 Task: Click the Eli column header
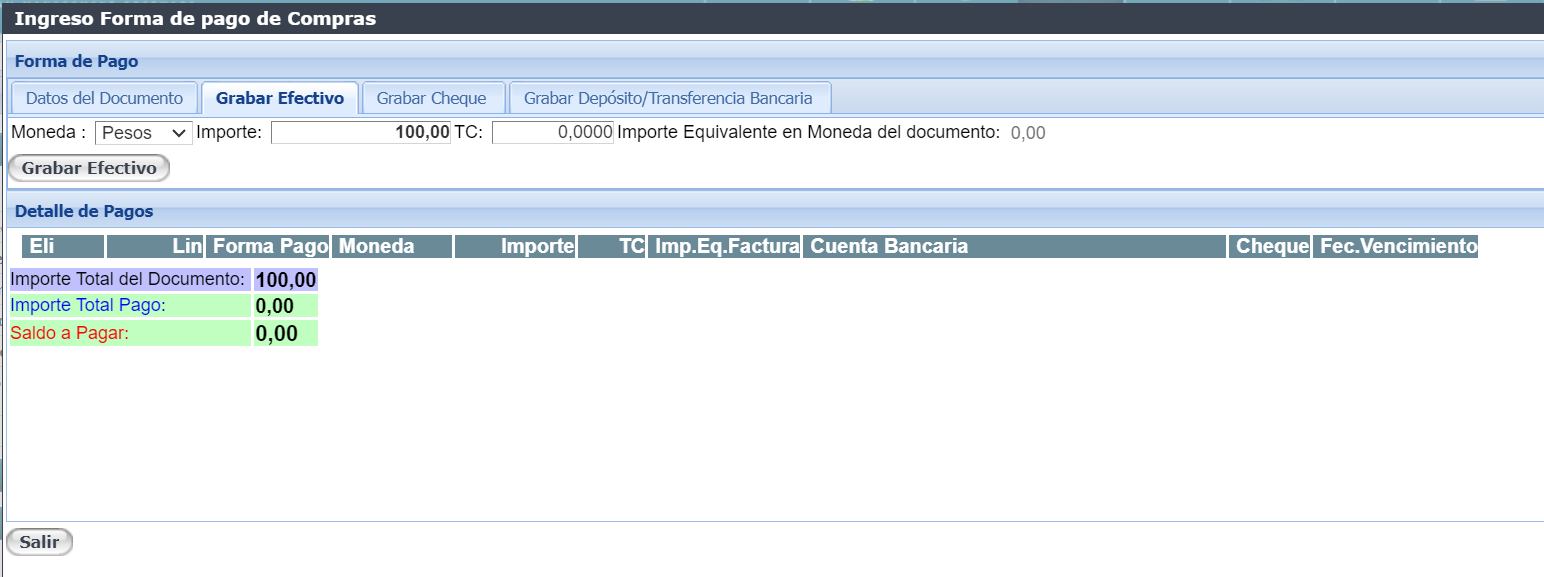[x=62, y=246]
